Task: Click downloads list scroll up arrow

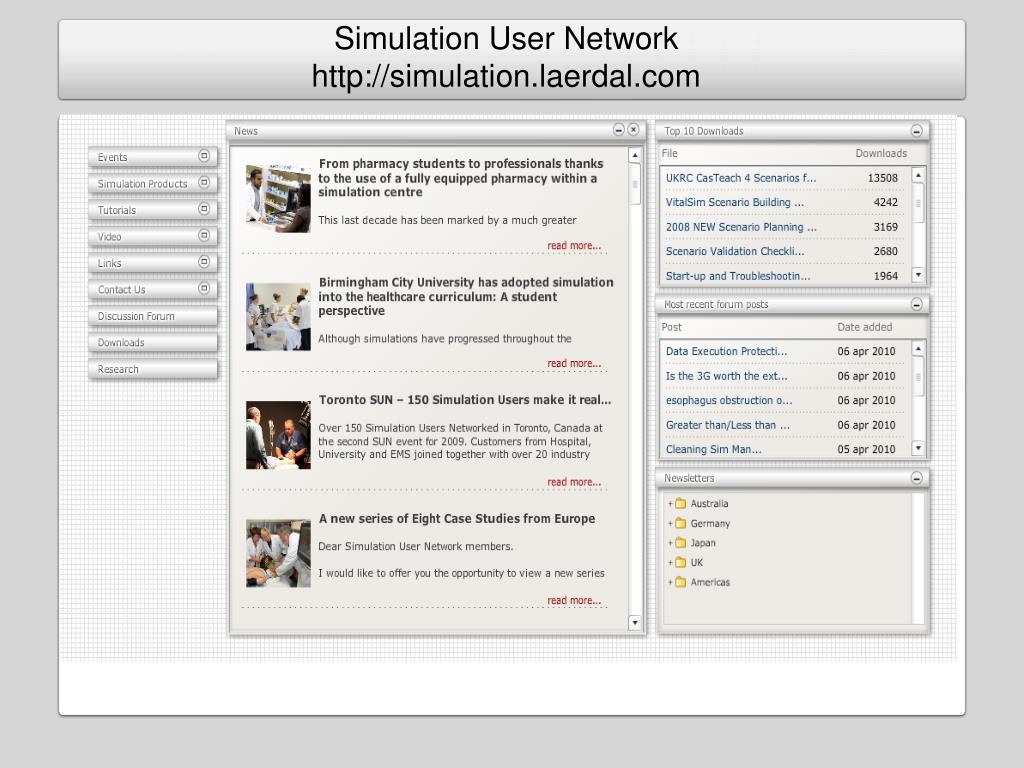Action: point(918,175)
